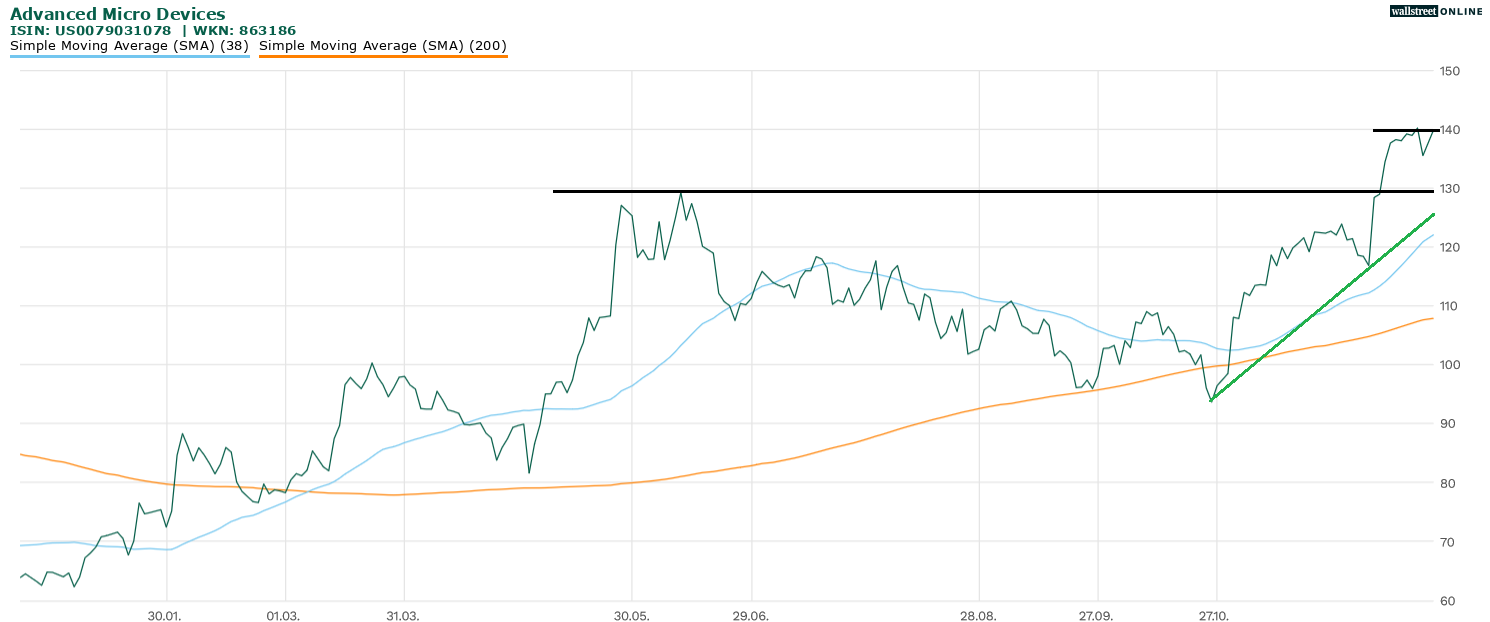The image size is (1490, 622).
Task: Click the wallstreet ONLINE logo
Action: click(1436, 11)
